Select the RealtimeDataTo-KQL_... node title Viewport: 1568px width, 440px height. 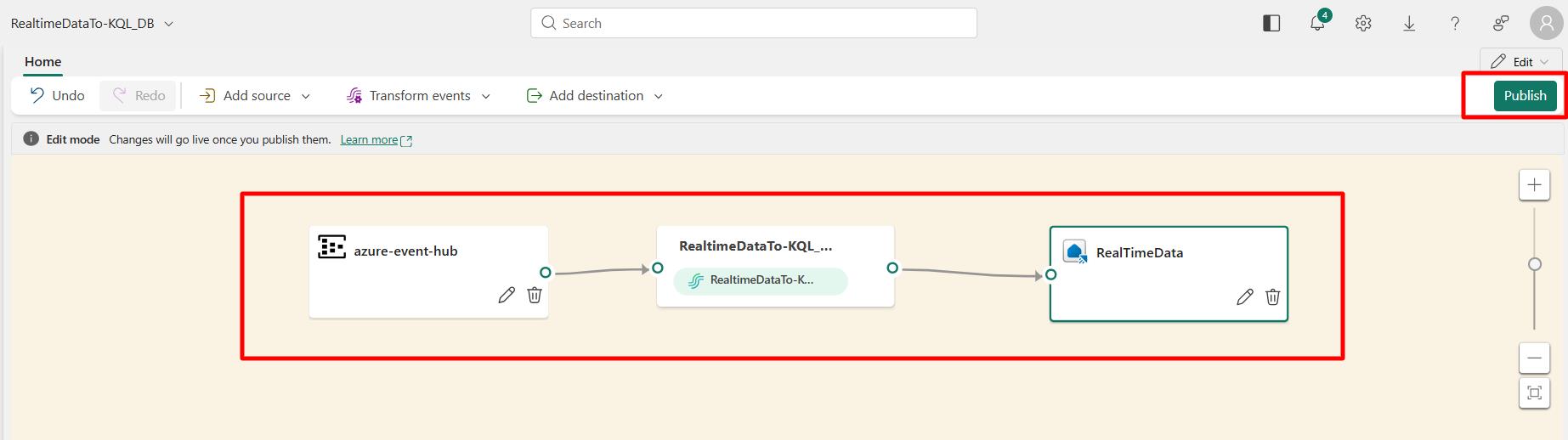tap(756, 245)
